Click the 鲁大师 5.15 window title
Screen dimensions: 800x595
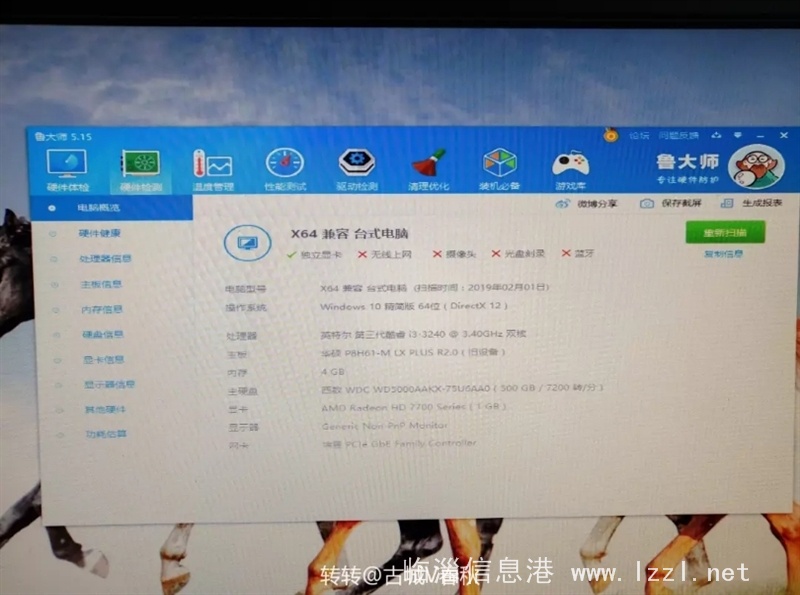pyautogui.click(x=63, y=136)
